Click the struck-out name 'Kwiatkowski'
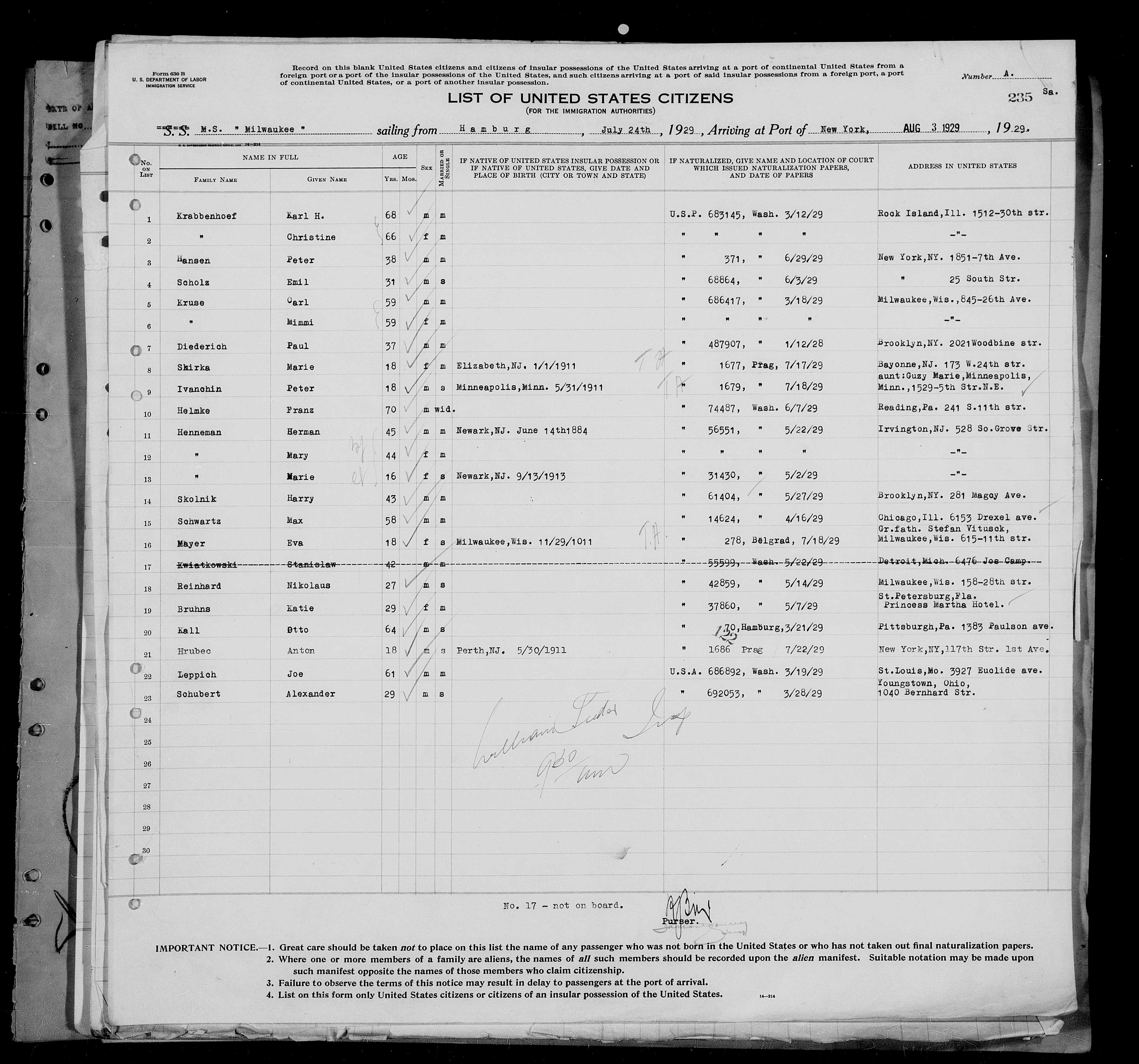Viewport: 1139px width, 1064px height. pyautogui.click(x=207, y=565)
